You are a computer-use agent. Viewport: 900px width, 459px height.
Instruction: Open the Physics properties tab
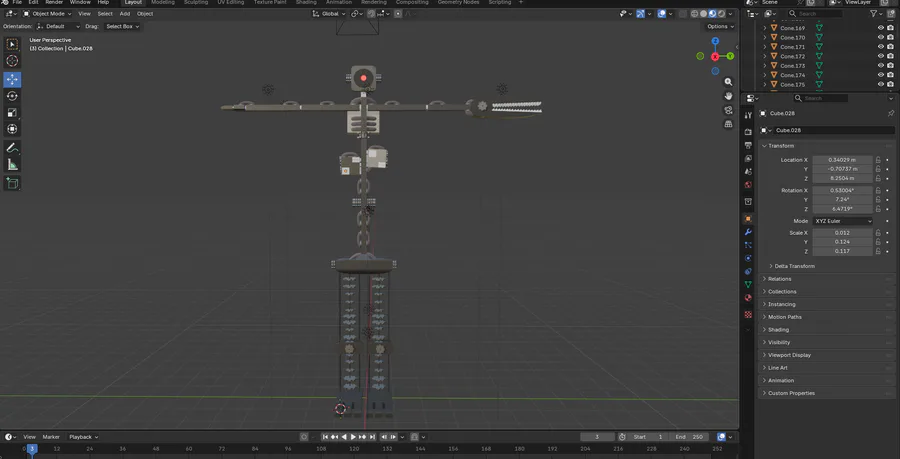pos(748,258)
